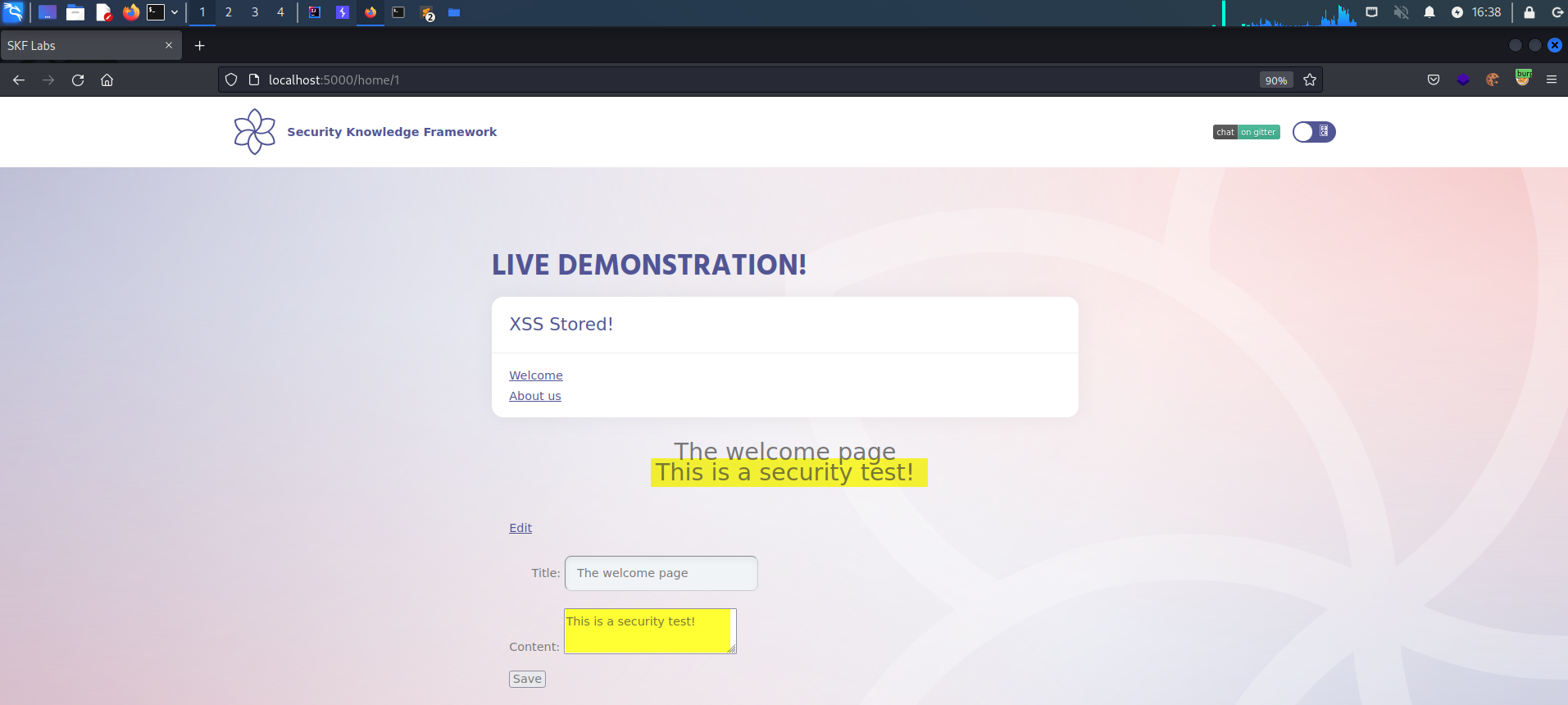The width and height of the screenshot is (1568, 705).
Task: Click the Security Knowledge Framework title link
Action: click(392, 132)
